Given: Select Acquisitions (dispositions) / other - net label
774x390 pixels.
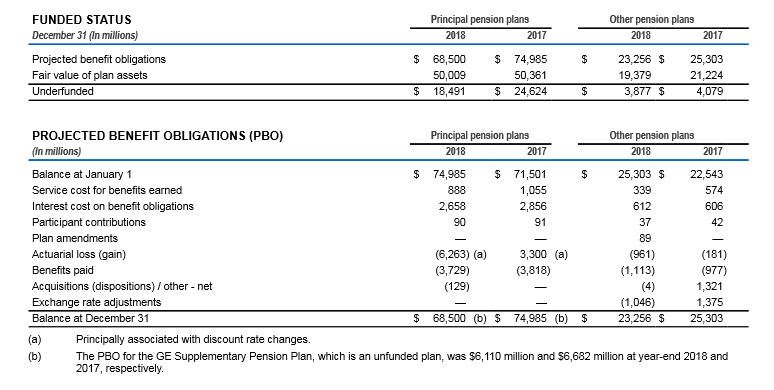Looking at the screenshot, I should click(122, 286).
